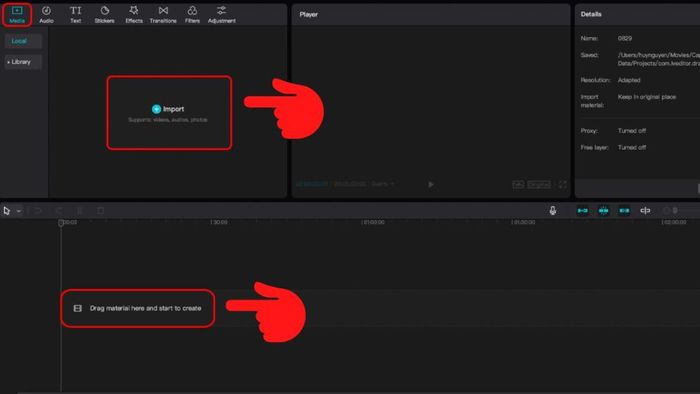Open the Audio tab
This screenshot has height=394, width=700.
(46, 14)
